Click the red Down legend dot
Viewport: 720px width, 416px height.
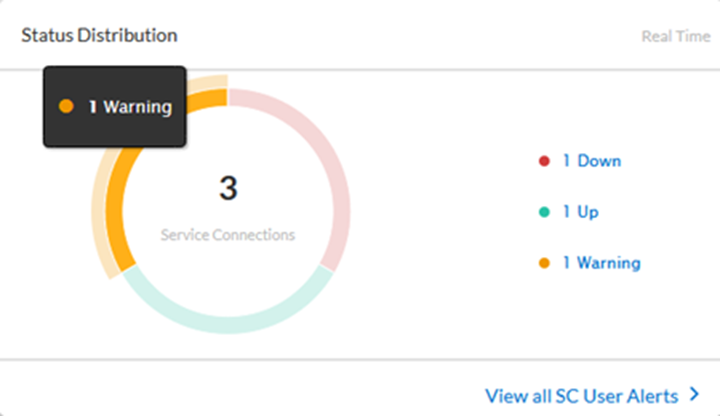tap(544, 161)
